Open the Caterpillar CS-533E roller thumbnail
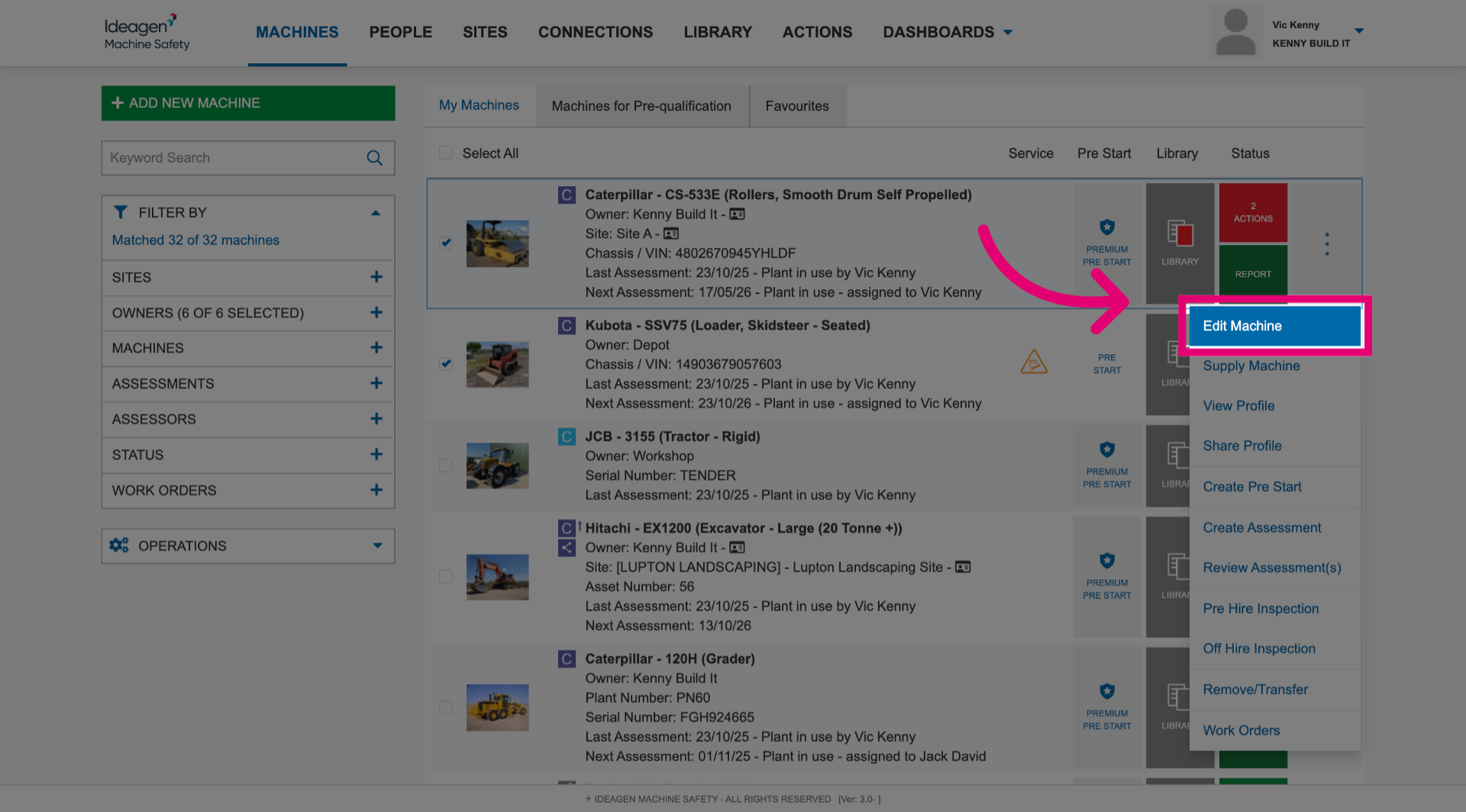The image size is (1466, 812). click(x=497, y=243)
